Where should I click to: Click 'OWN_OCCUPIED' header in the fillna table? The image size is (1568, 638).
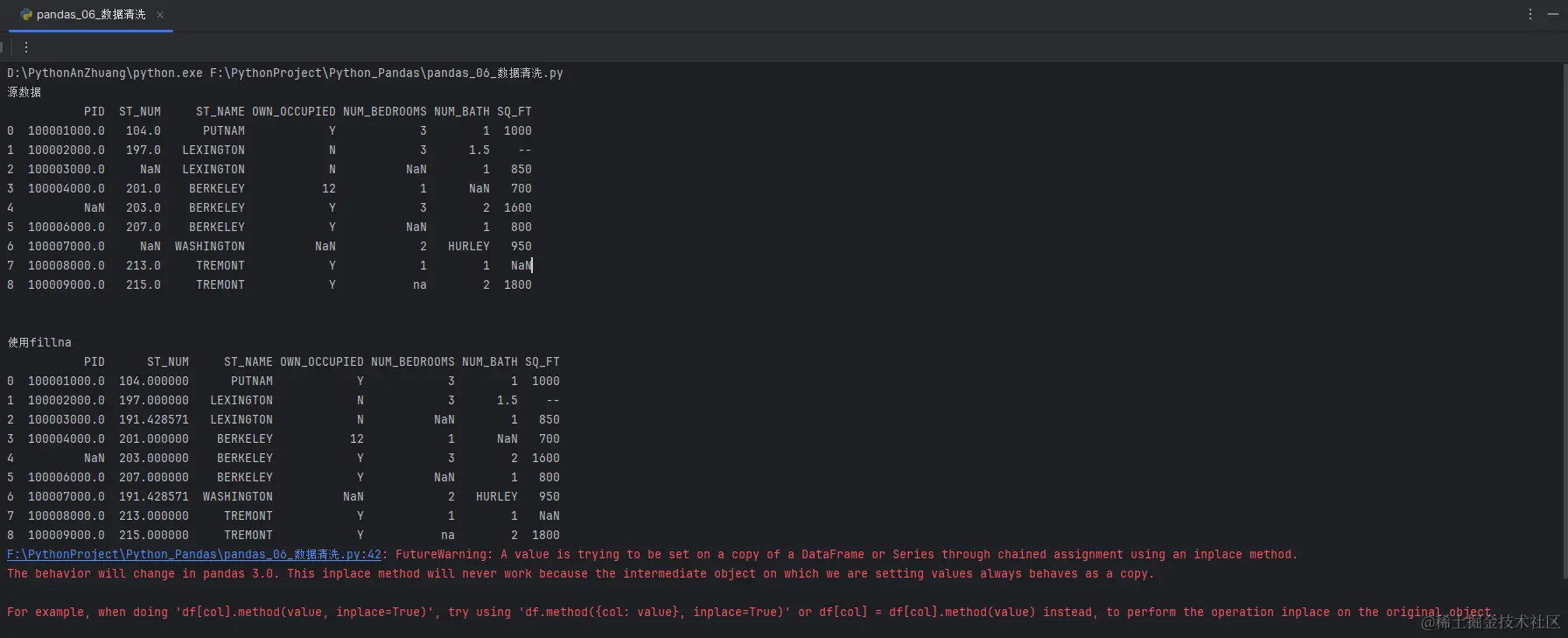[322, 362]
